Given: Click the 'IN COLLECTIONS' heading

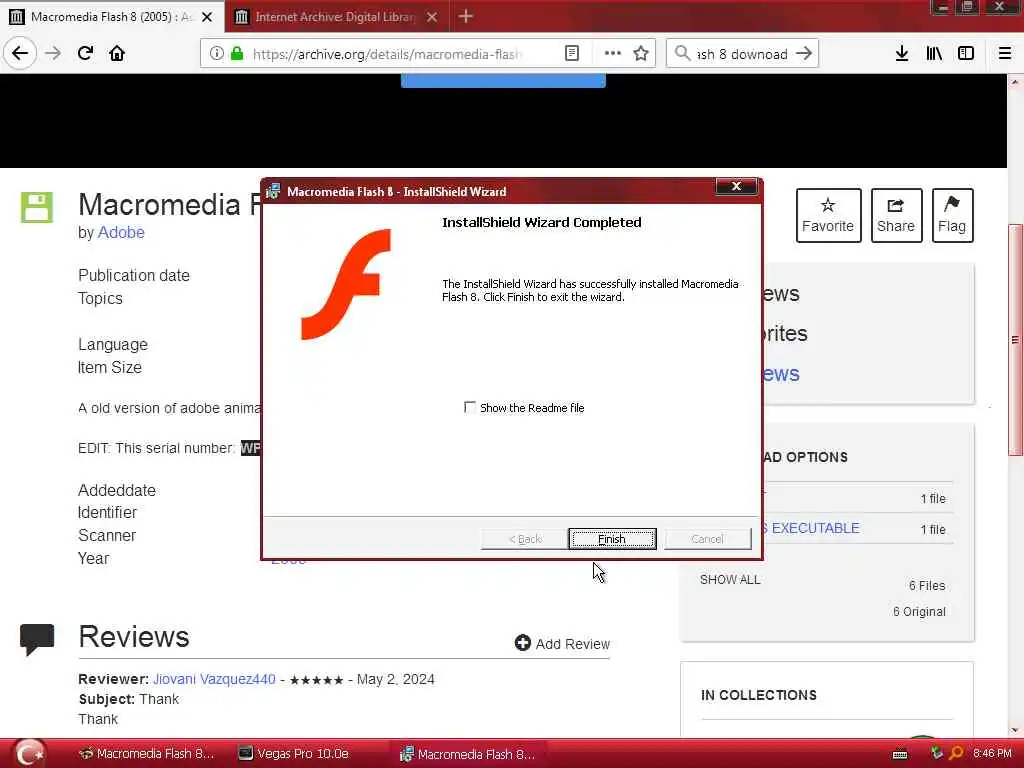Looking at the screenshot, I should 759,695.
